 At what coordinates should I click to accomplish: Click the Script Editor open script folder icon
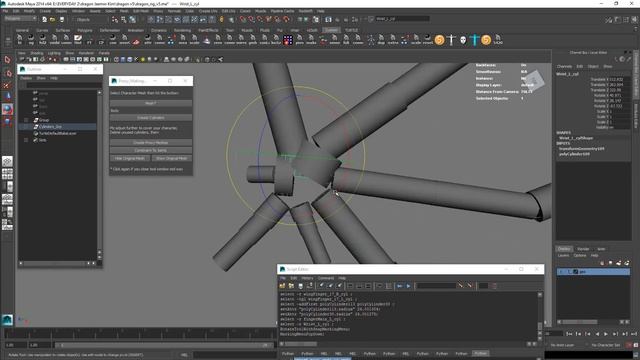pos(282,286)
